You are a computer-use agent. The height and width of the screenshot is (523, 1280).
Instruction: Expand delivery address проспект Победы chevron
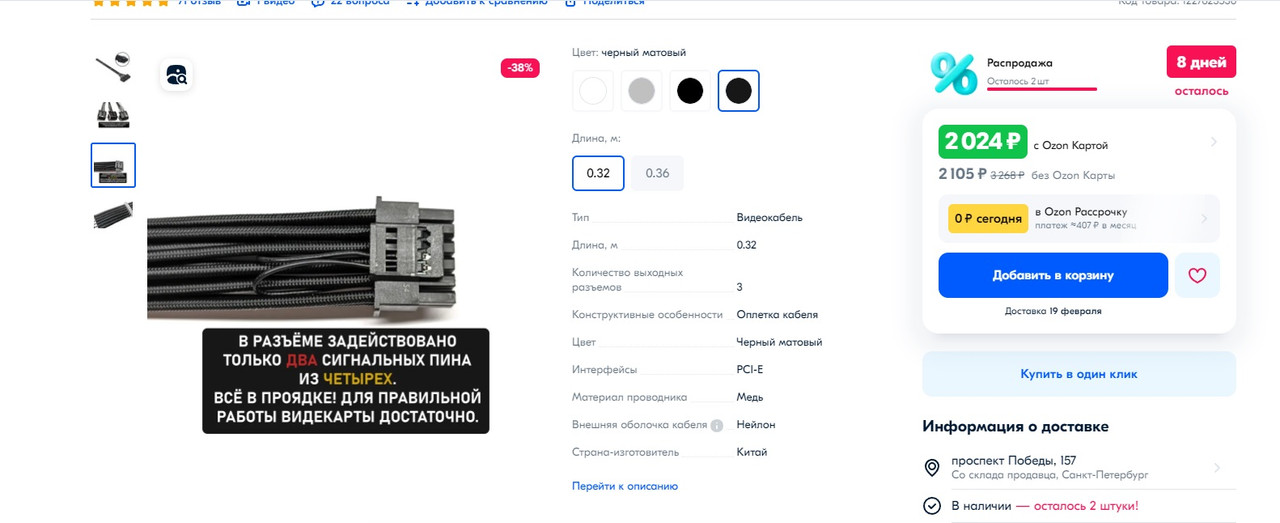tap(1217, 468)
